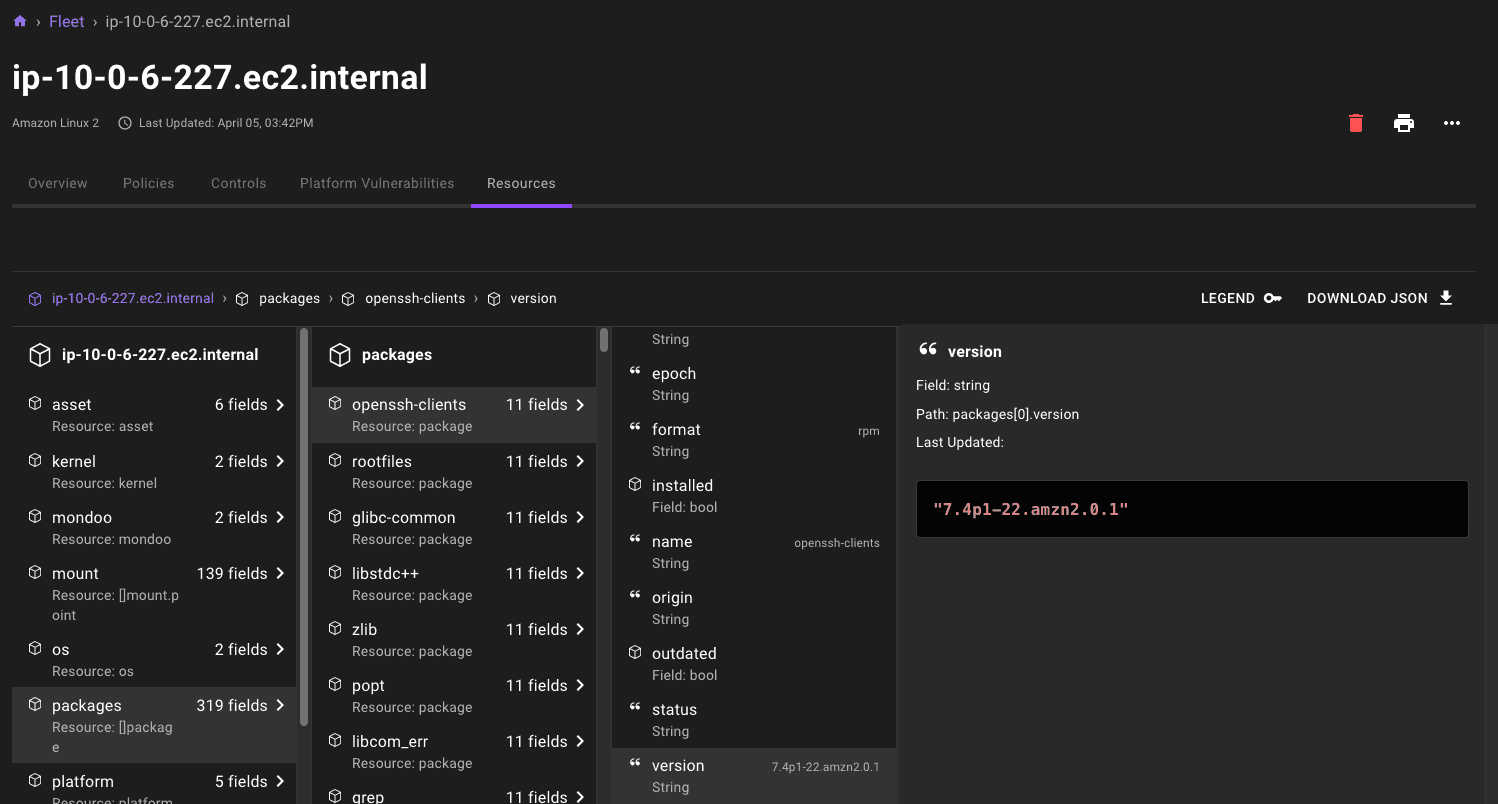Switch to the Policies tab

point(148,183)
